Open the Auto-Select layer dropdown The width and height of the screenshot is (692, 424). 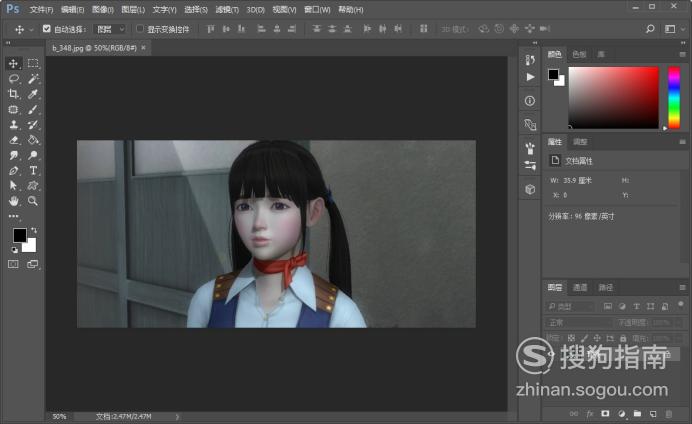point(110,29)
